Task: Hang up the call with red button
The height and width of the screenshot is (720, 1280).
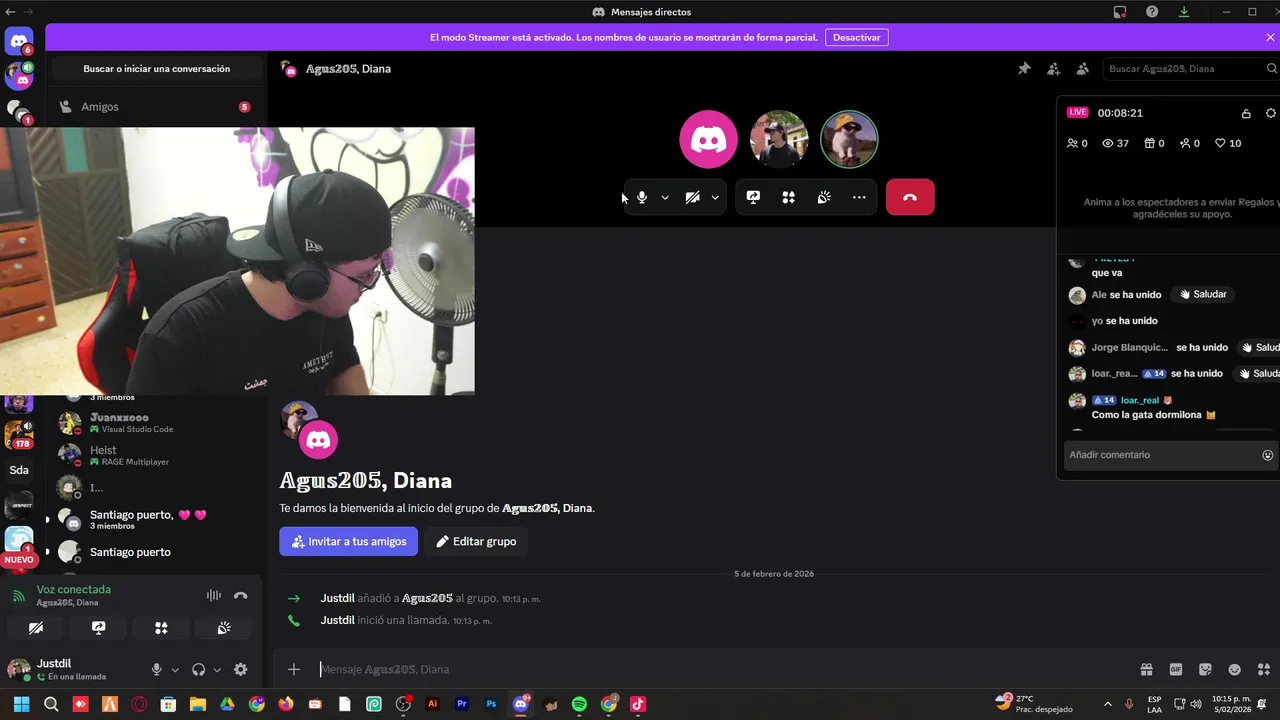Action: (x=910, y=197)
